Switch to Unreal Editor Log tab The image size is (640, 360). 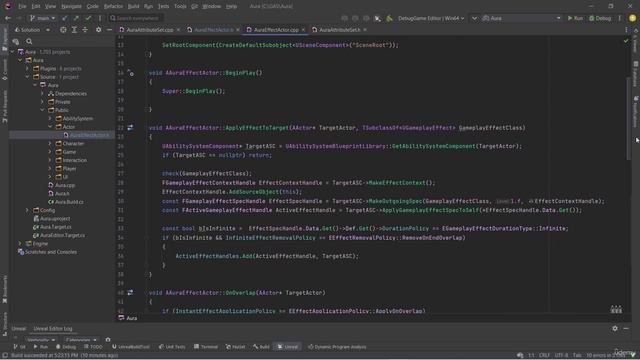[x=53, y=329]
